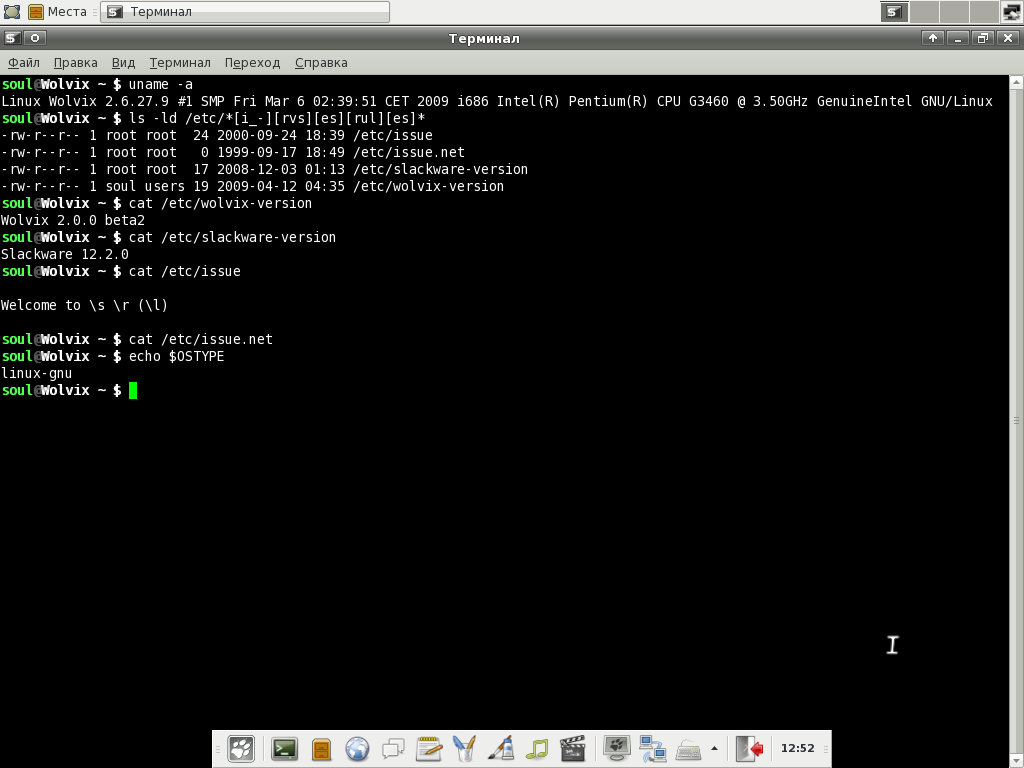Open the Терминал menu in menu bar
The width and height of the screenshot is (1024, 768).
coord(180,63)
